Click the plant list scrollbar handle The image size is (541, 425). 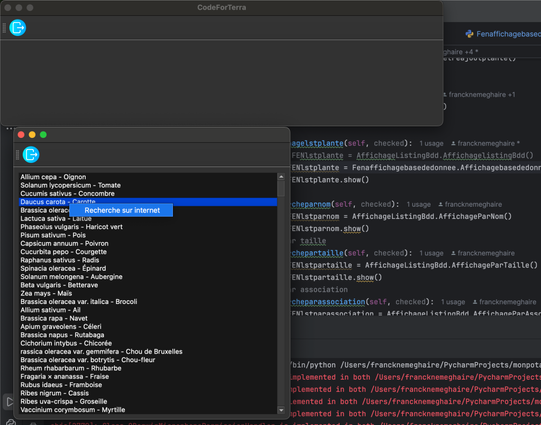[281, 189]
